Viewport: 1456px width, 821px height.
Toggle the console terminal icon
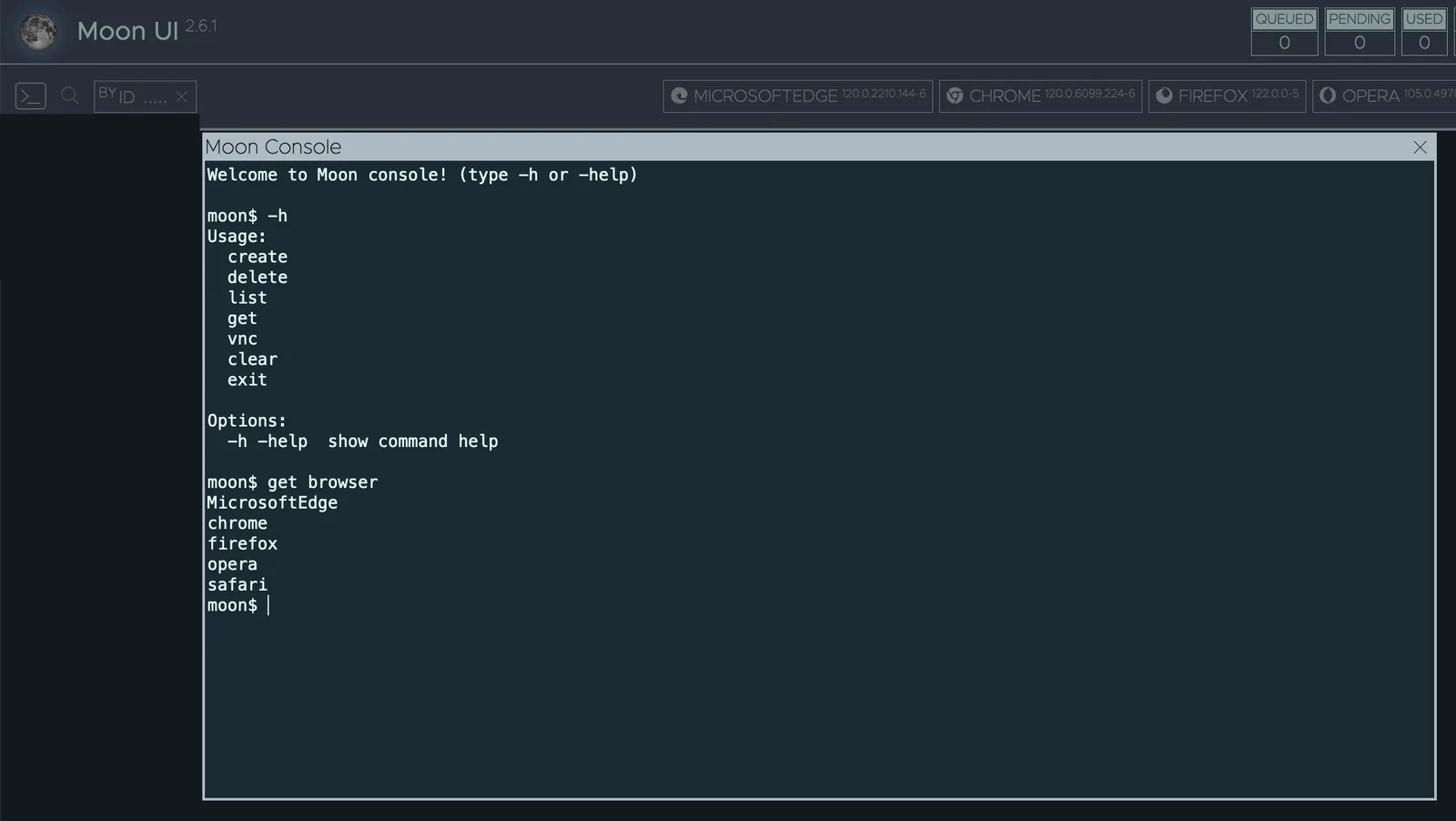pos(31,96)
